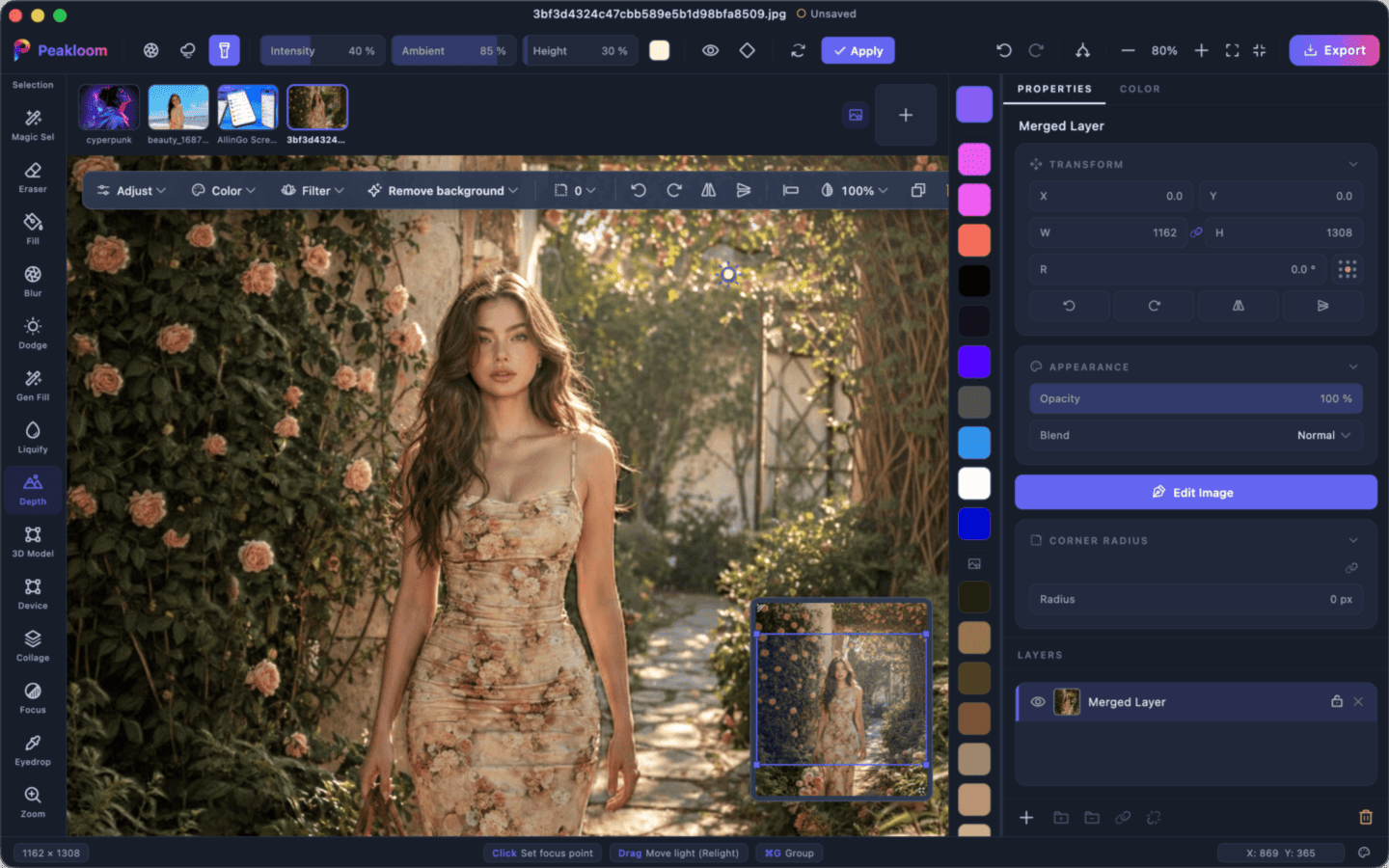Collapse the Transform section

pyautogui.click(x=1353, y=164)
